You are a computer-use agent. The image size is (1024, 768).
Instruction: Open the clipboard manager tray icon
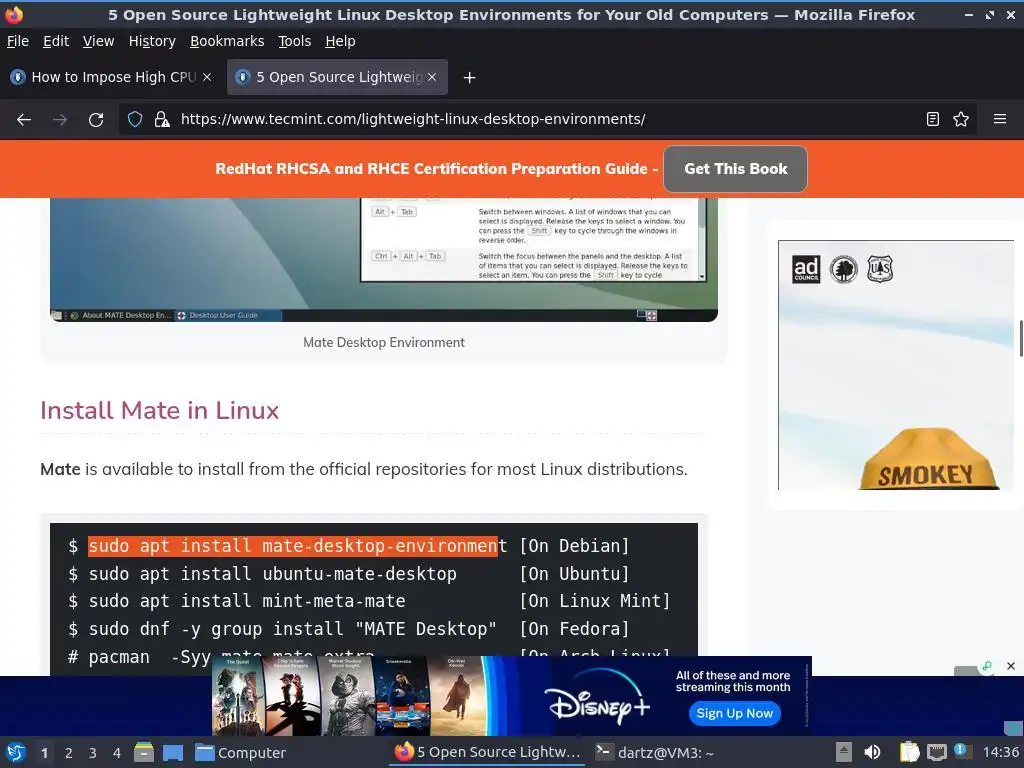pos(909,752)
